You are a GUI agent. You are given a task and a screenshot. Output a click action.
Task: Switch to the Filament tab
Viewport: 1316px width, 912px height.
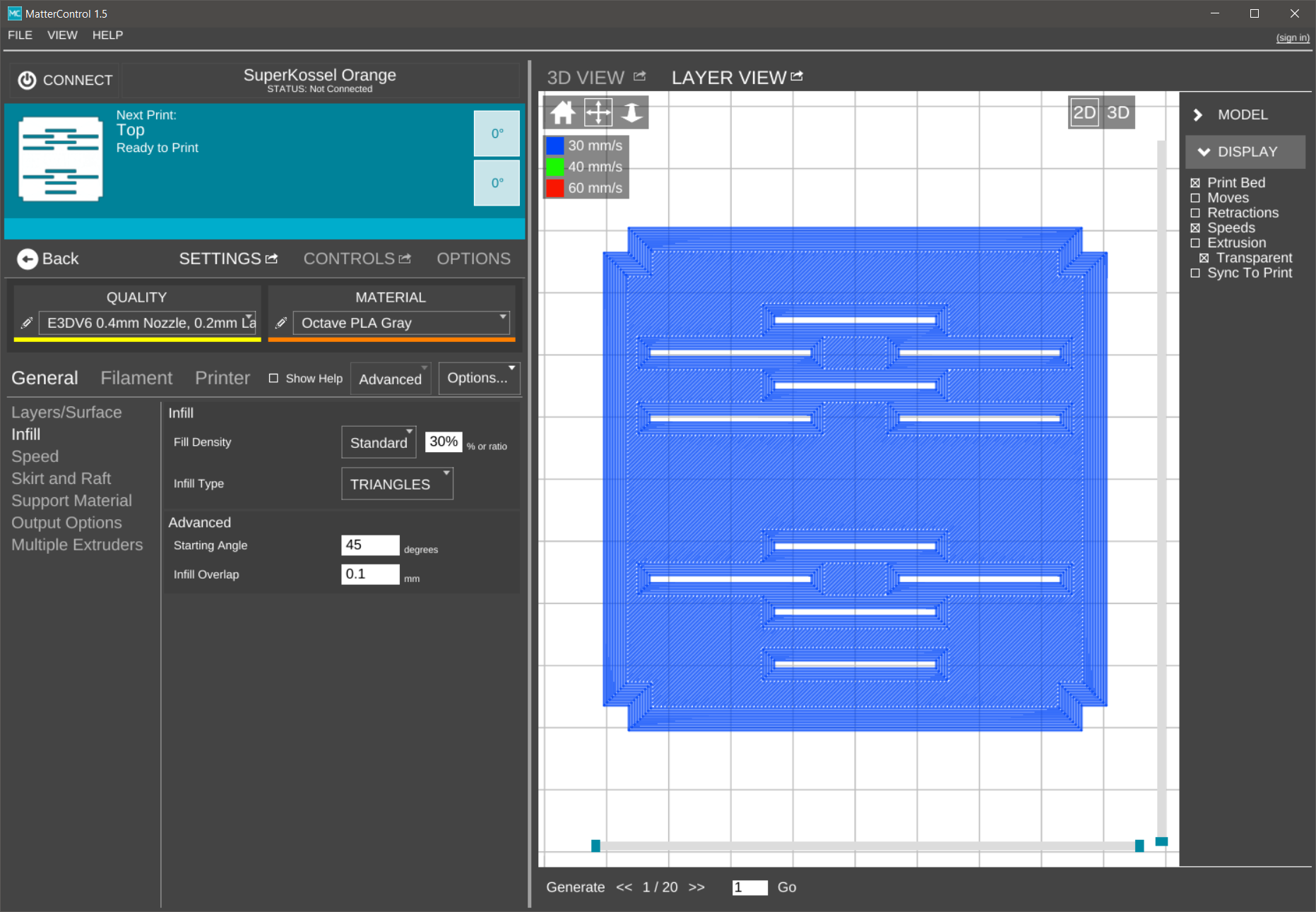coord(136,378)
